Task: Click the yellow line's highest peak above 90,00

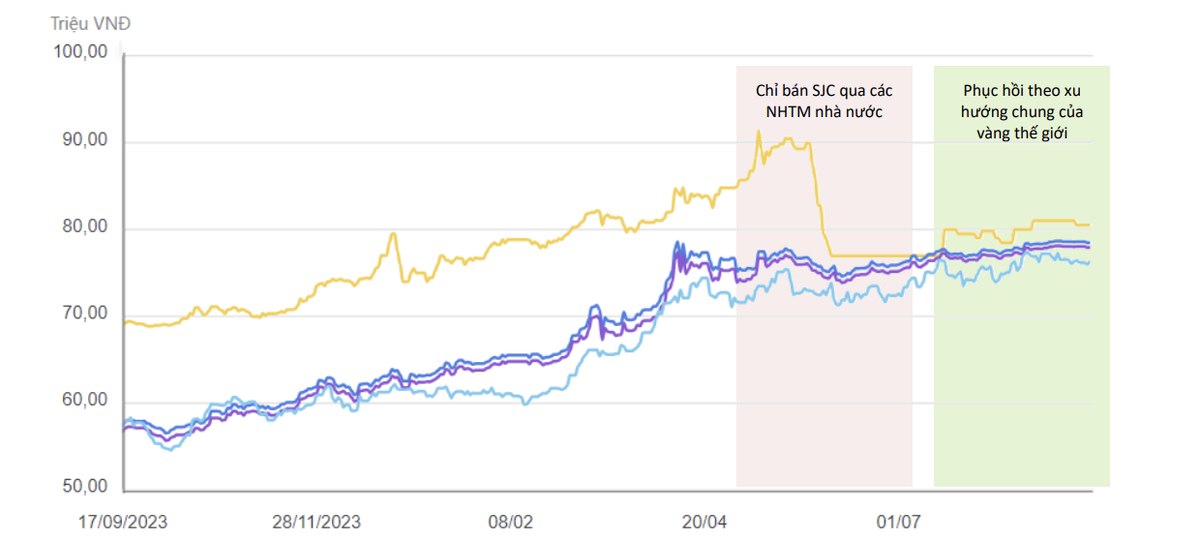Action: coord(758,133)
